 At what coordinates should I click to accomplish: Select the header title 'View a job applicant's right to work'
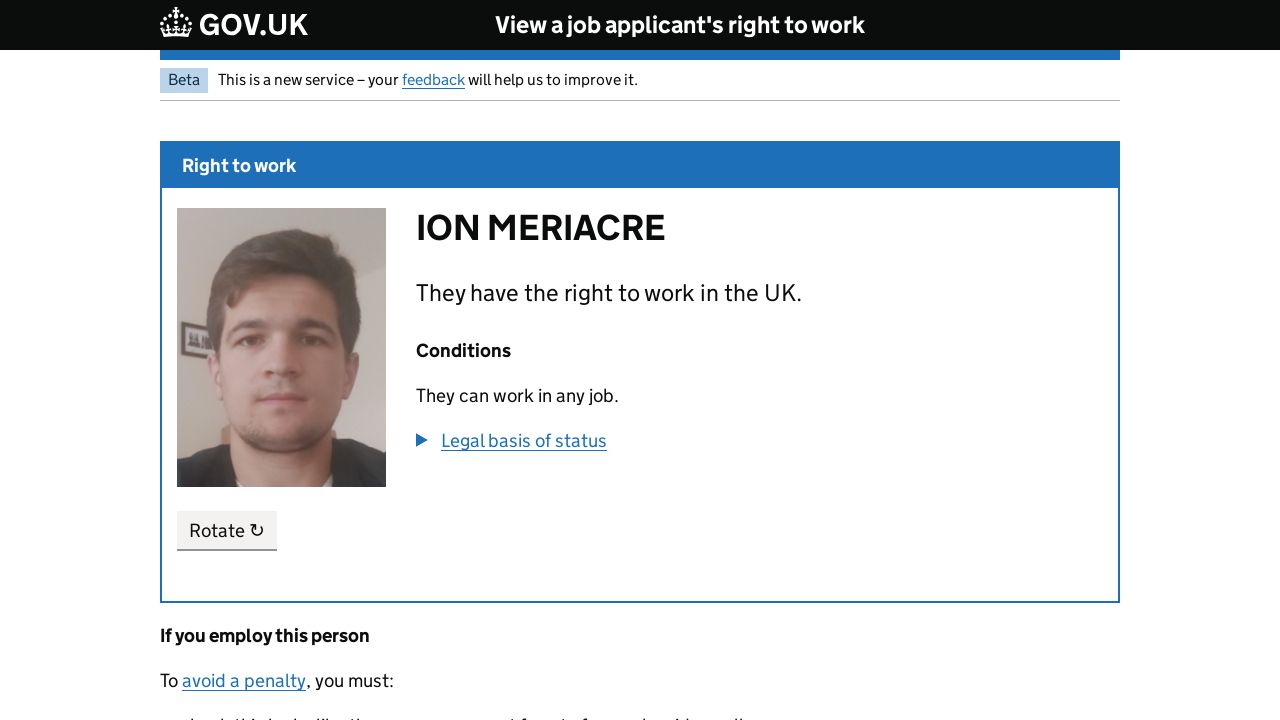(x=679, y=25)
